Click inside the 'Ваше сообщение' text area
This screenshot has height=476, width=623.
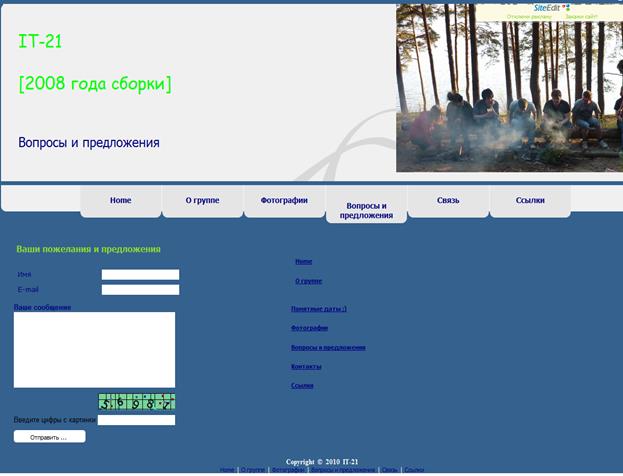pyautogui.click(x=94, y=349)
